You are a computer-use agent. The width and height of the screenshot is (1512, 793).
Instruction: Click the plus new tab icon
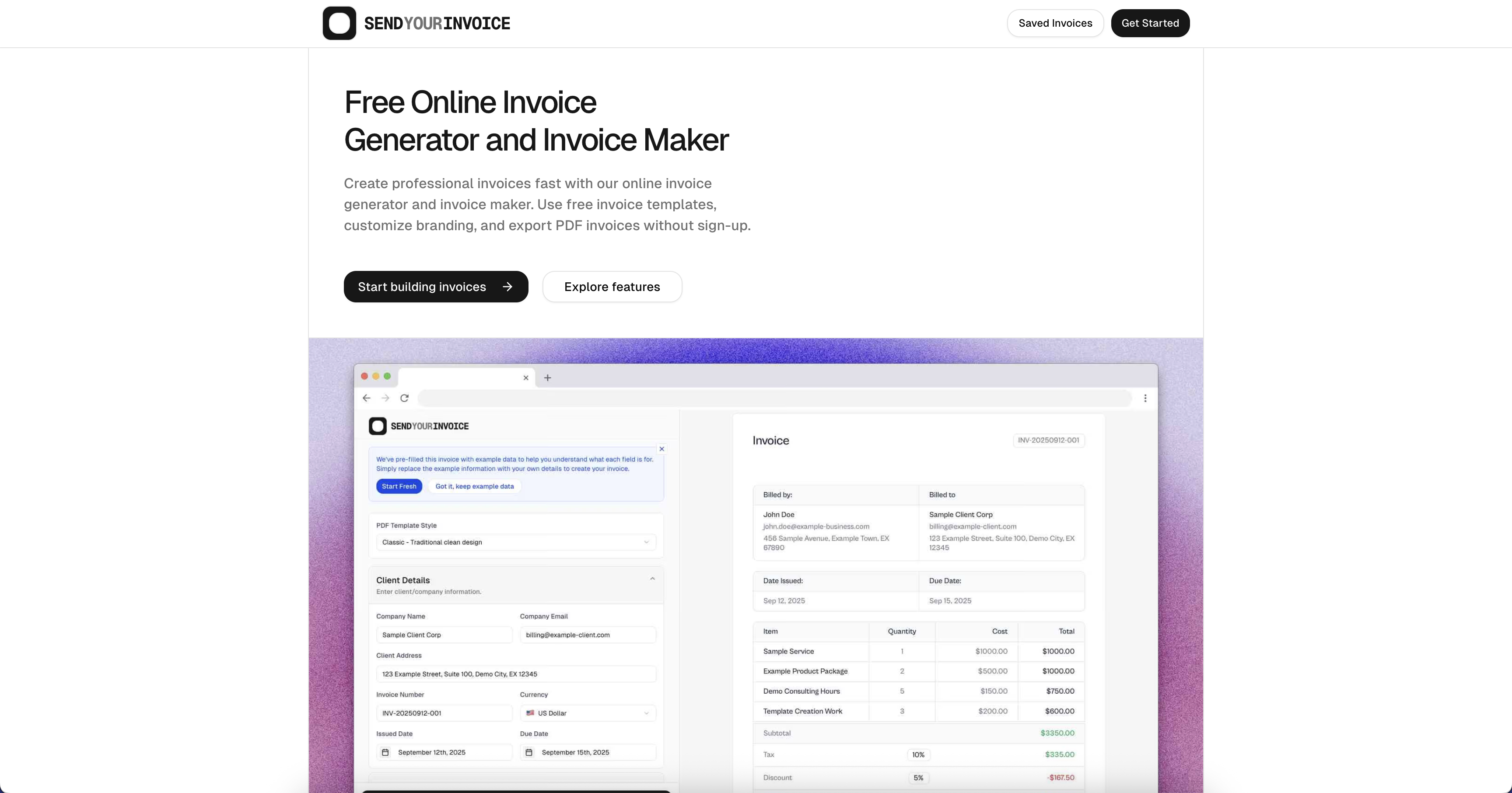click(547, 377)
